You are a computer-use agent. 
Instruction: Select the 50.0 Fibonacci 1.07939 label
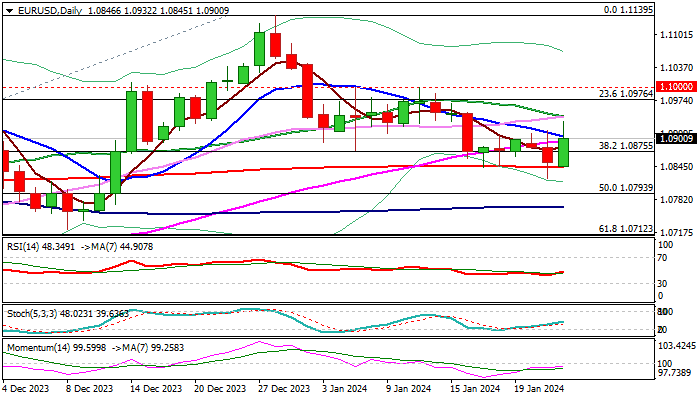click(625, 188)
